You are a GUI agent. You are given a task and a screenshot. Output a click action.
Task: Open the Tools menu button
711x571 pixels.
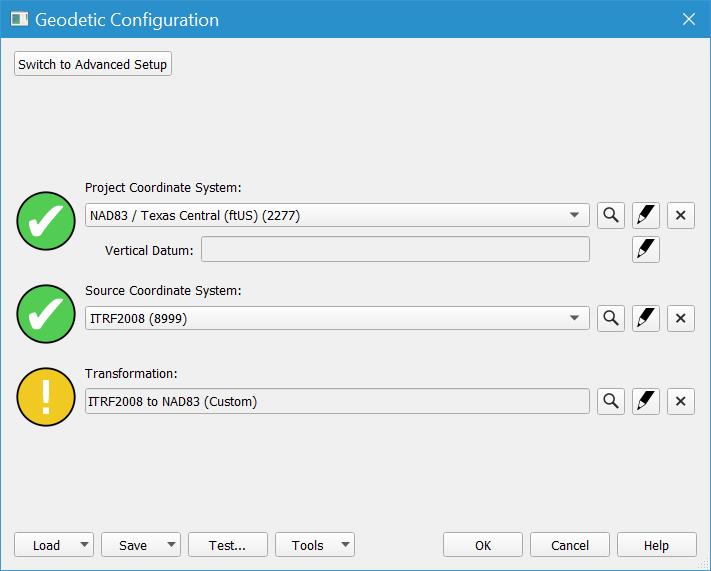[x=315, y=545]
